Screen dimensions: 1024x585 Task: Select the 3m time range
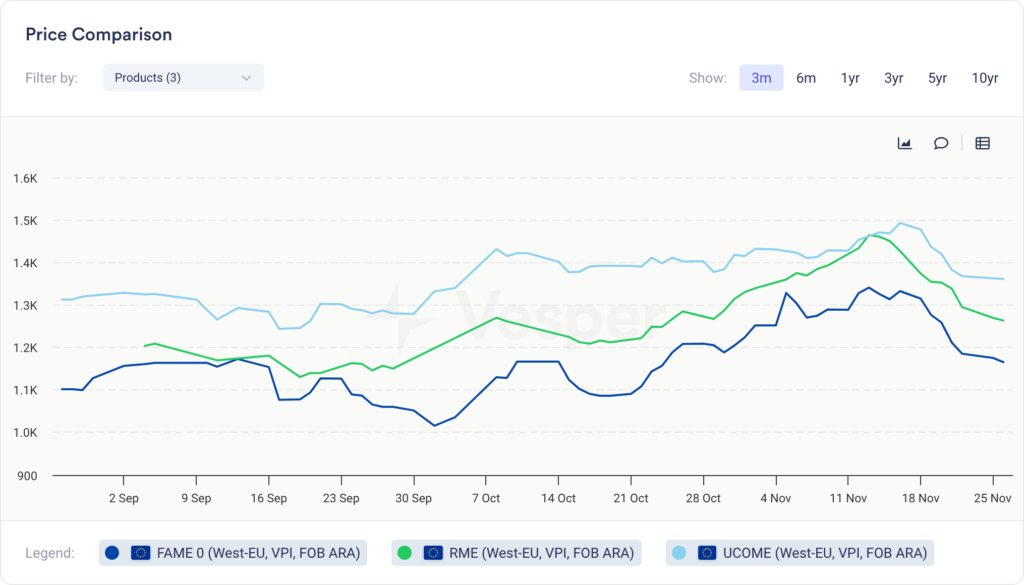[x=761, y=78]
